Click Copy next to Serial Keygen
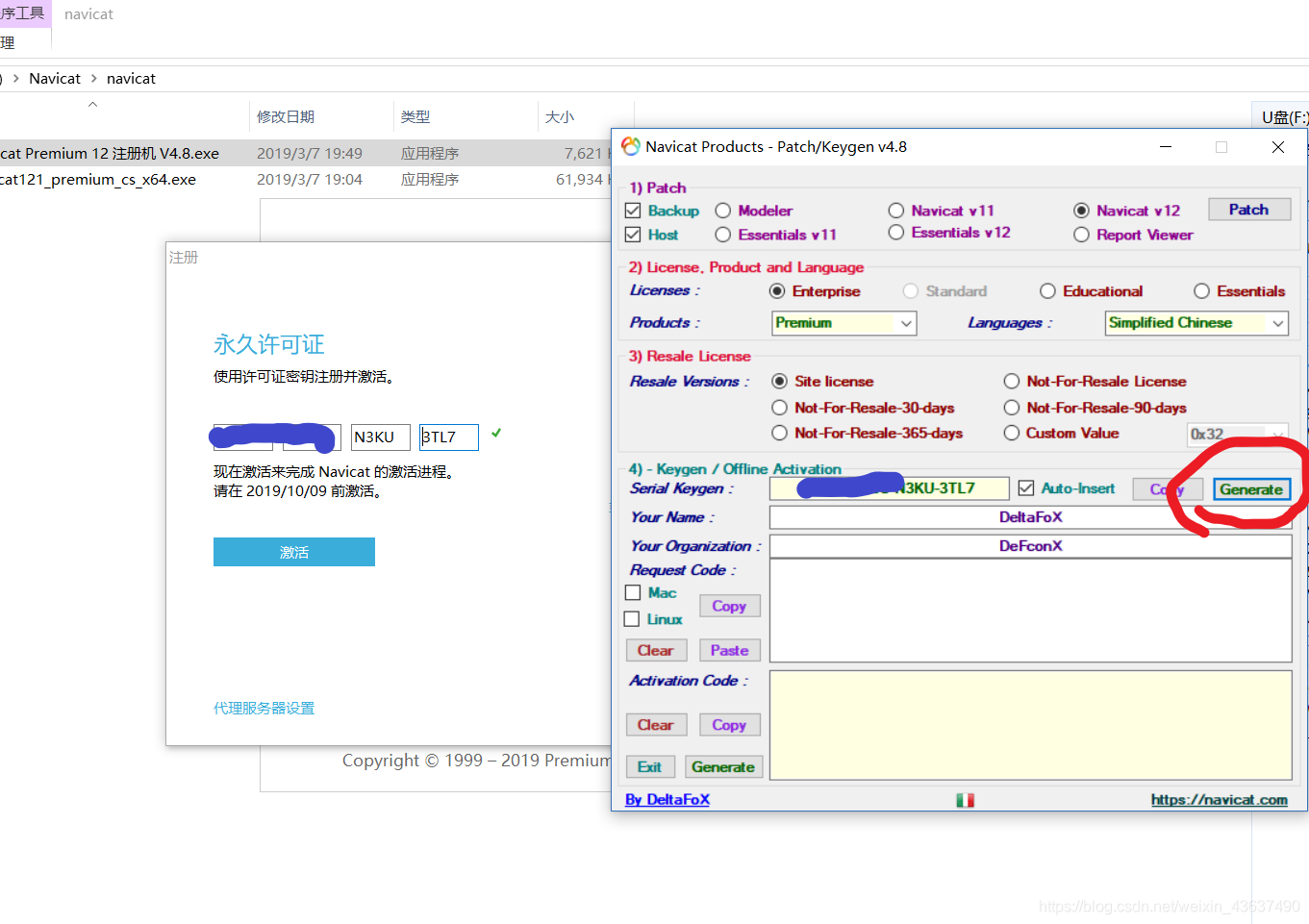 pos(1168,489)
